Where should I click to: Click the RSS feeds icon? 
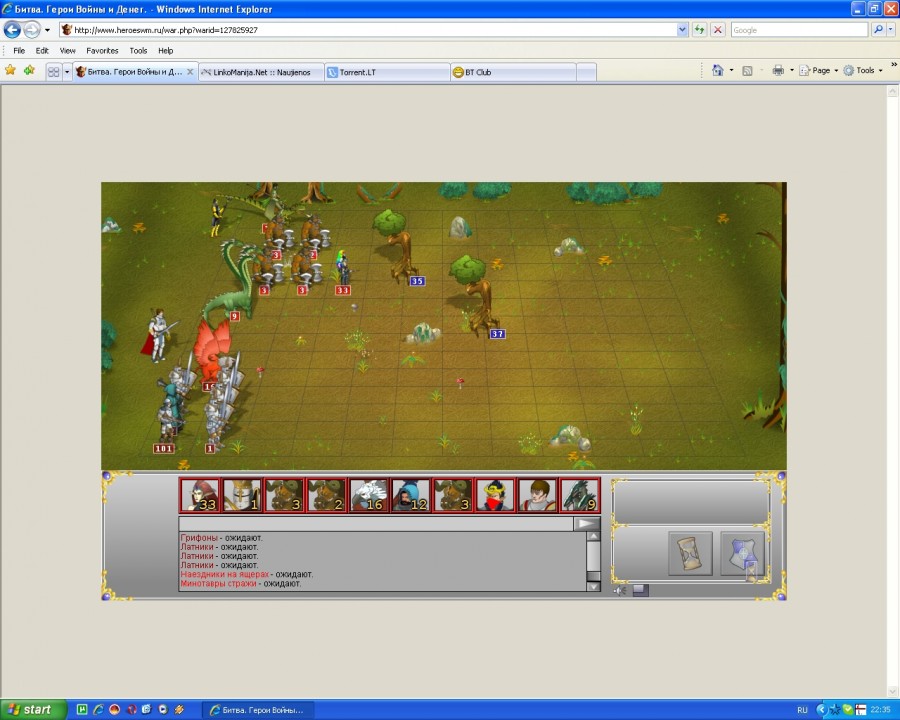coord(747,71)
